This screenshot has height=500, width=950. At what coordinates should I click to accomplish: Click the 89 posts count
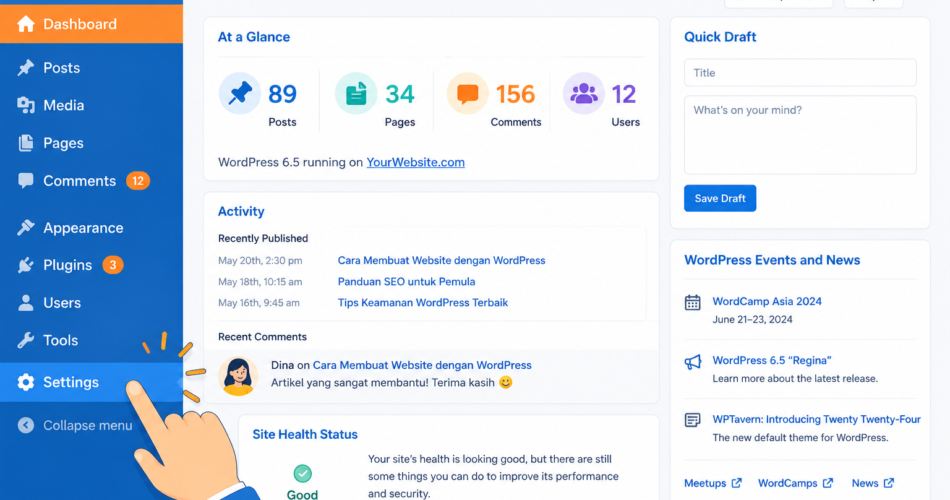(x=282, y=94)
